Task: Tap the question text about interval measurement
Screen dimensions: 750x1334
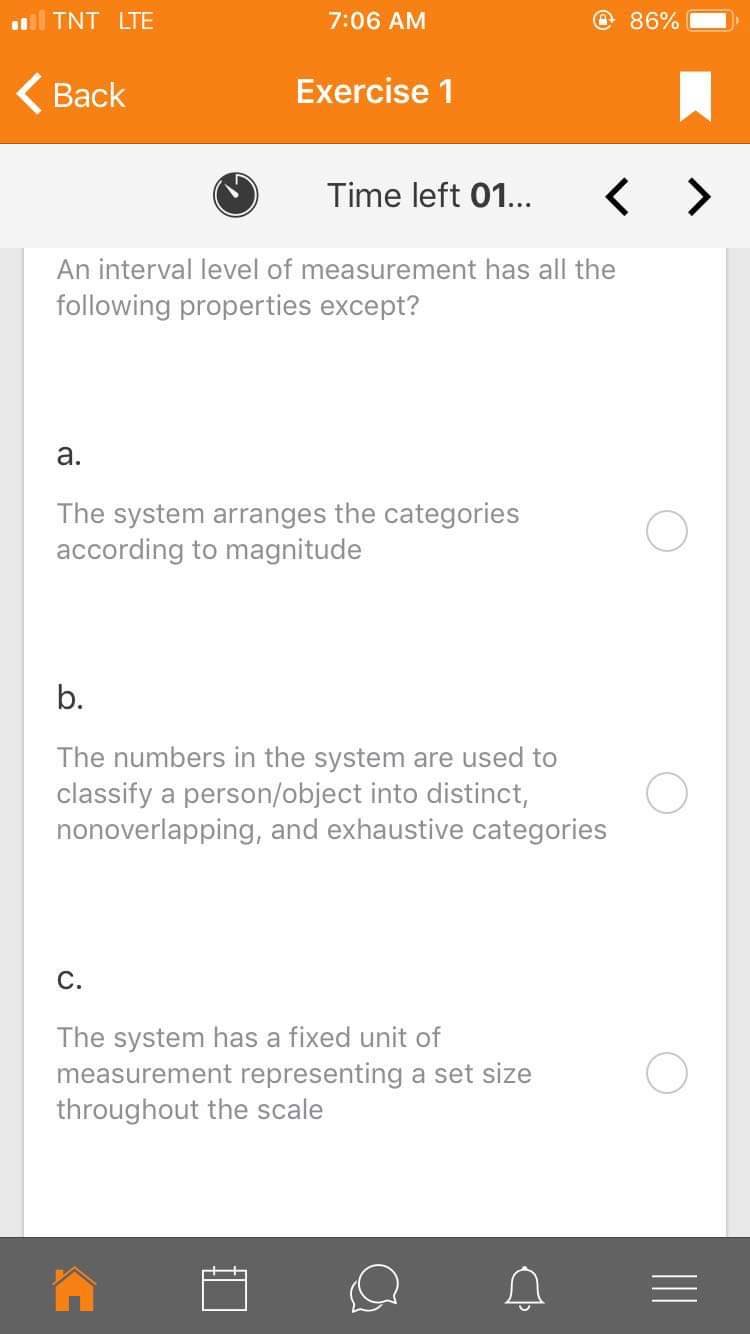Action: pyautogui.click(x=336, y=287)
